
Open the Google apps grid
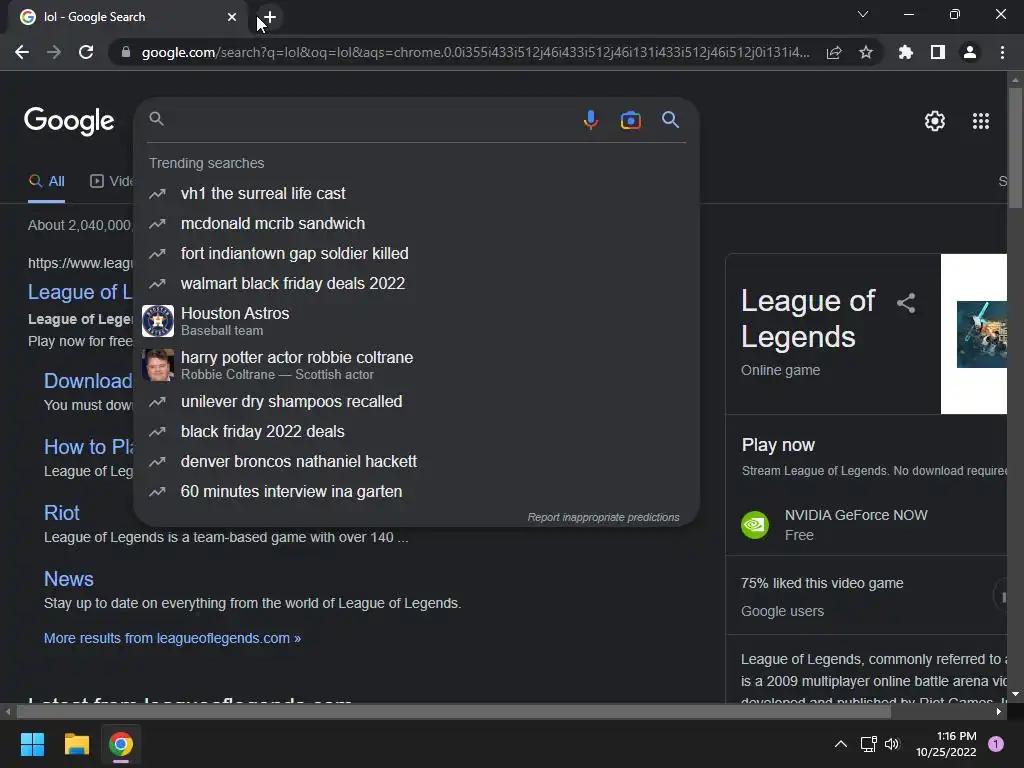[x=980, y=121]
